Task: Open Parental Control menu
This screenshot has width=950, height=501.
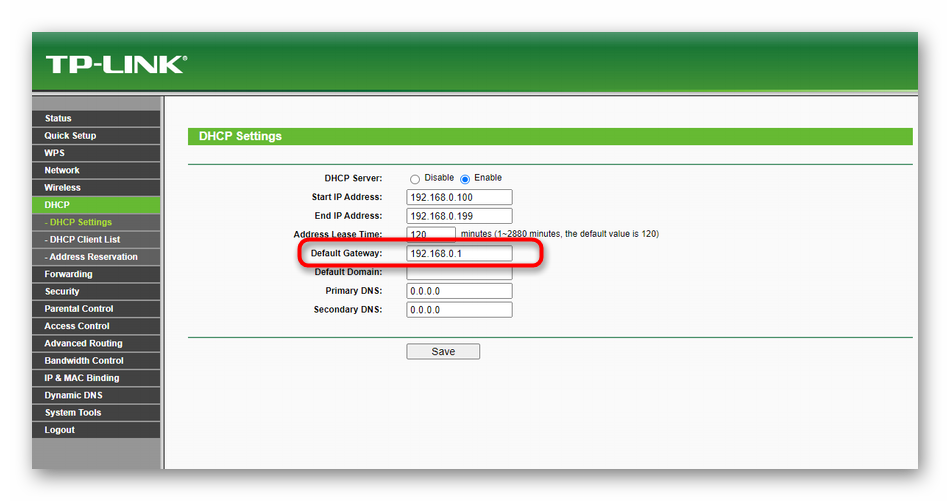Action: pos(96,308)
